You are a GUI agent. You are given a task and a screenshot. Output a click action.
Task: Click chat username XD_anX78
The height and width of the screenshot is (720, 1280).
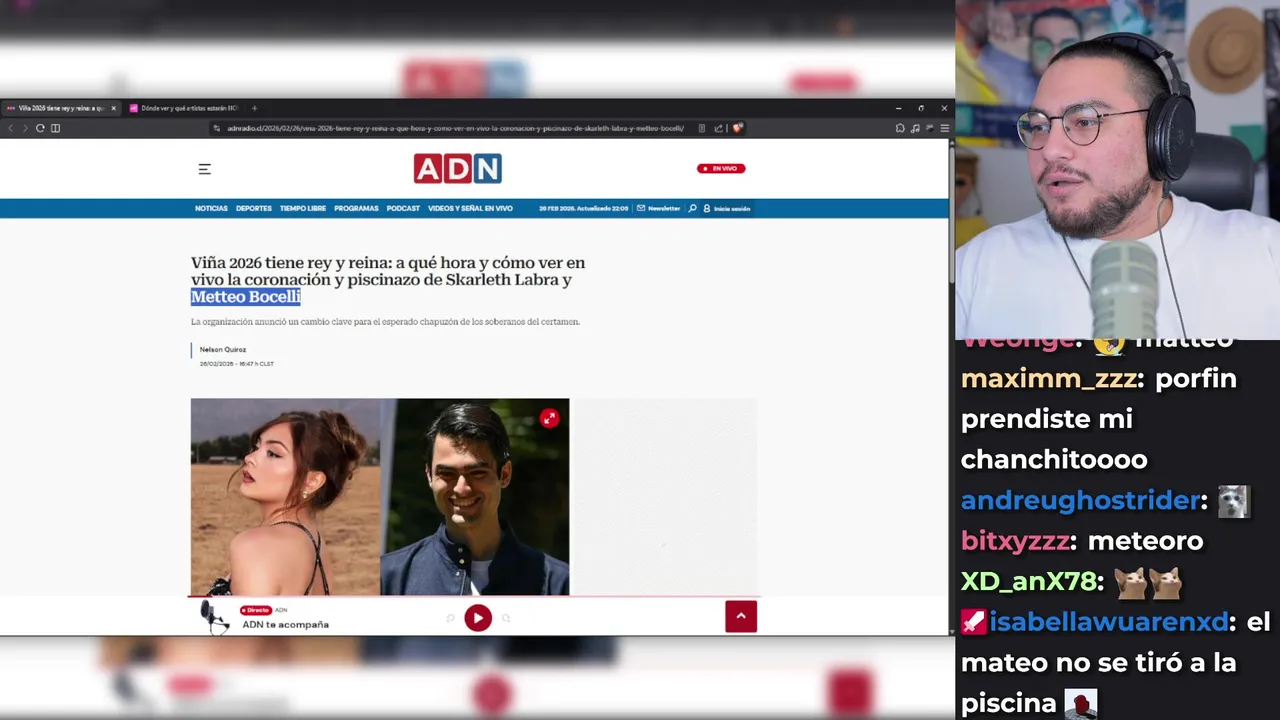click(x=1027, y=582)
